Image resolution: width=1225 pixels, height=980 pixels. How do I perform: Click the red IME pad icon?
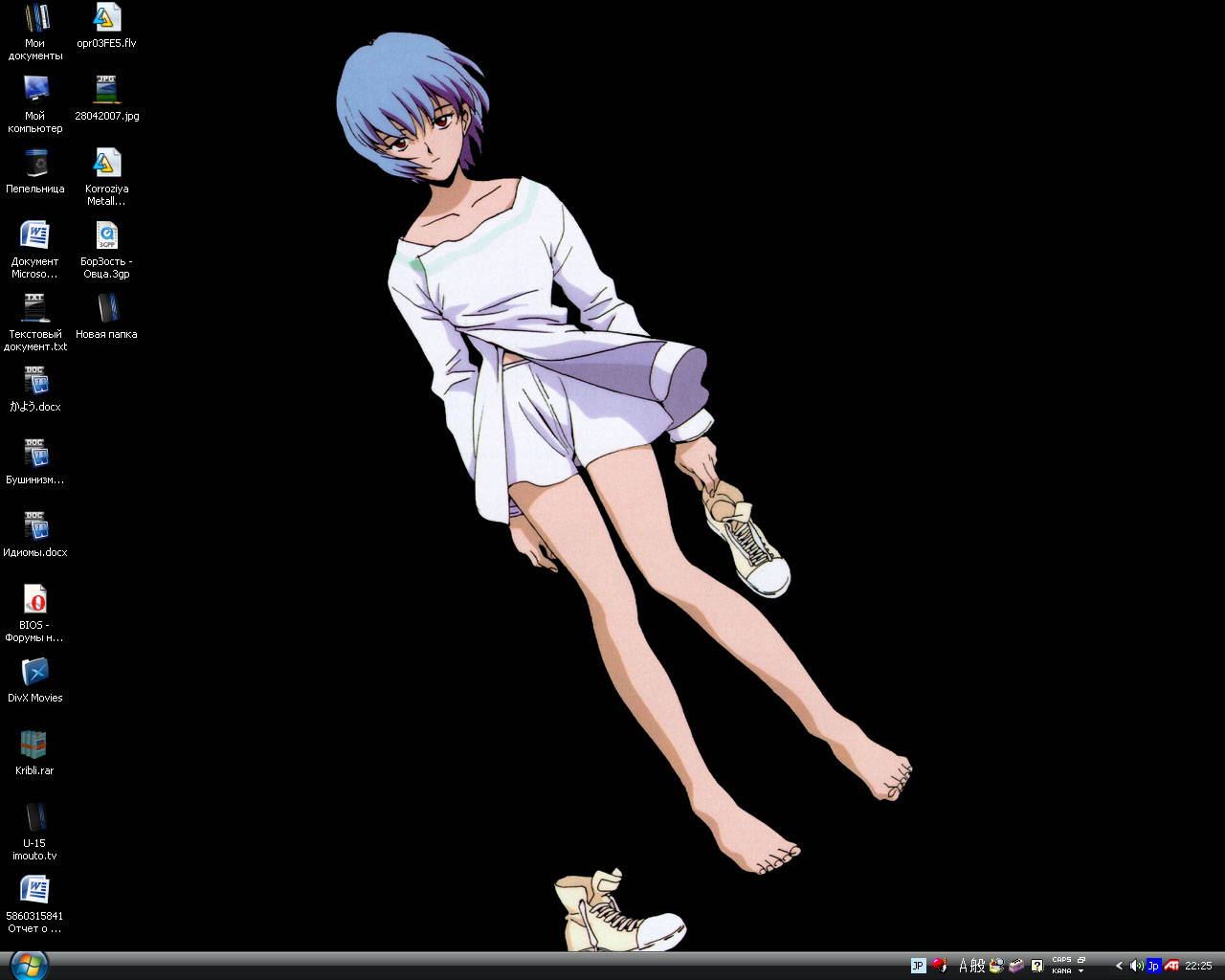[x=940, y=966]
